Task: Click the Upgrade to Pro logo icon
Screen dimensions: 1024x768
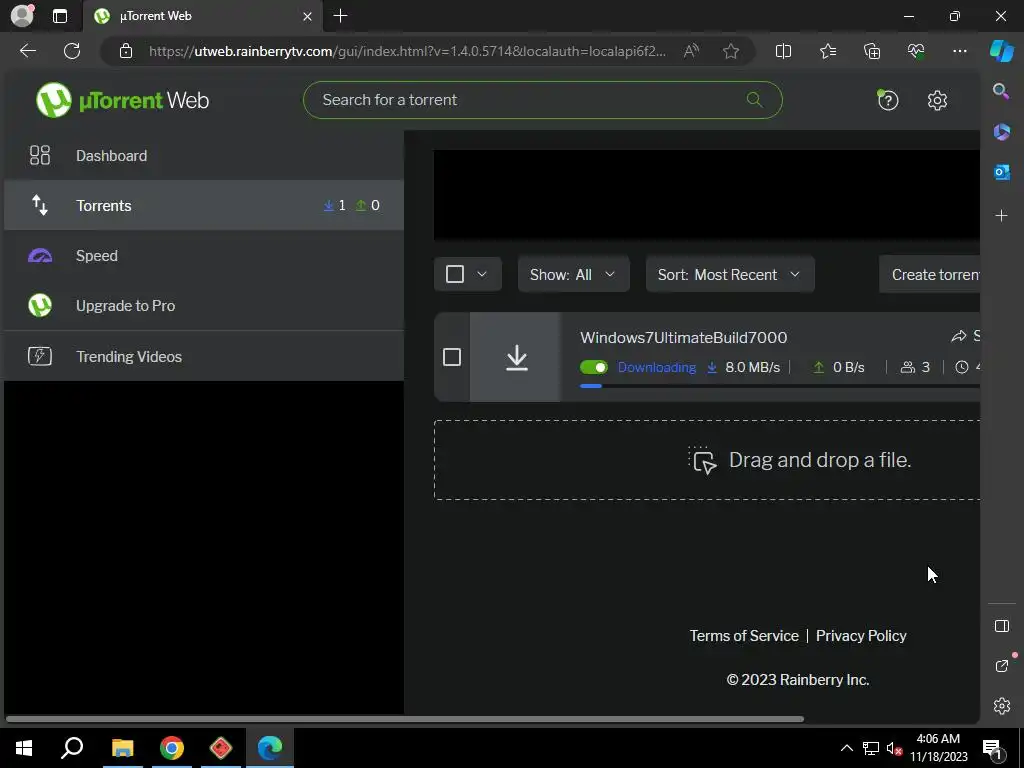Action: tap(40, 305)
